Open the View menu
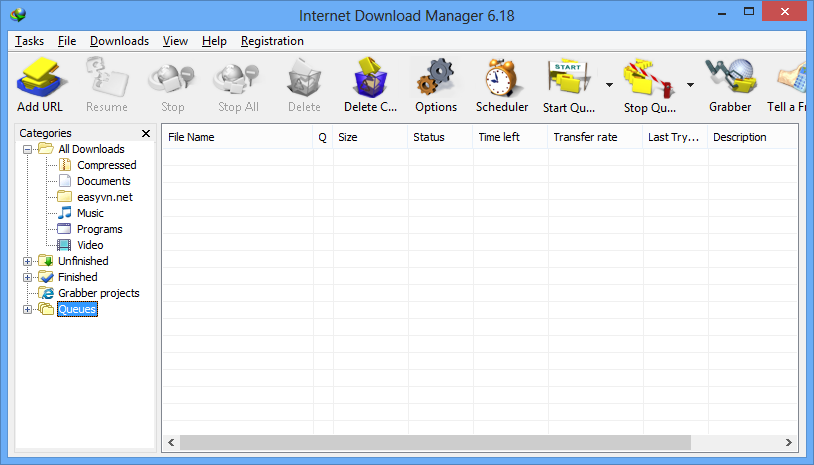Viewport: 814px width, 465px height. click(x=175, y=41)
